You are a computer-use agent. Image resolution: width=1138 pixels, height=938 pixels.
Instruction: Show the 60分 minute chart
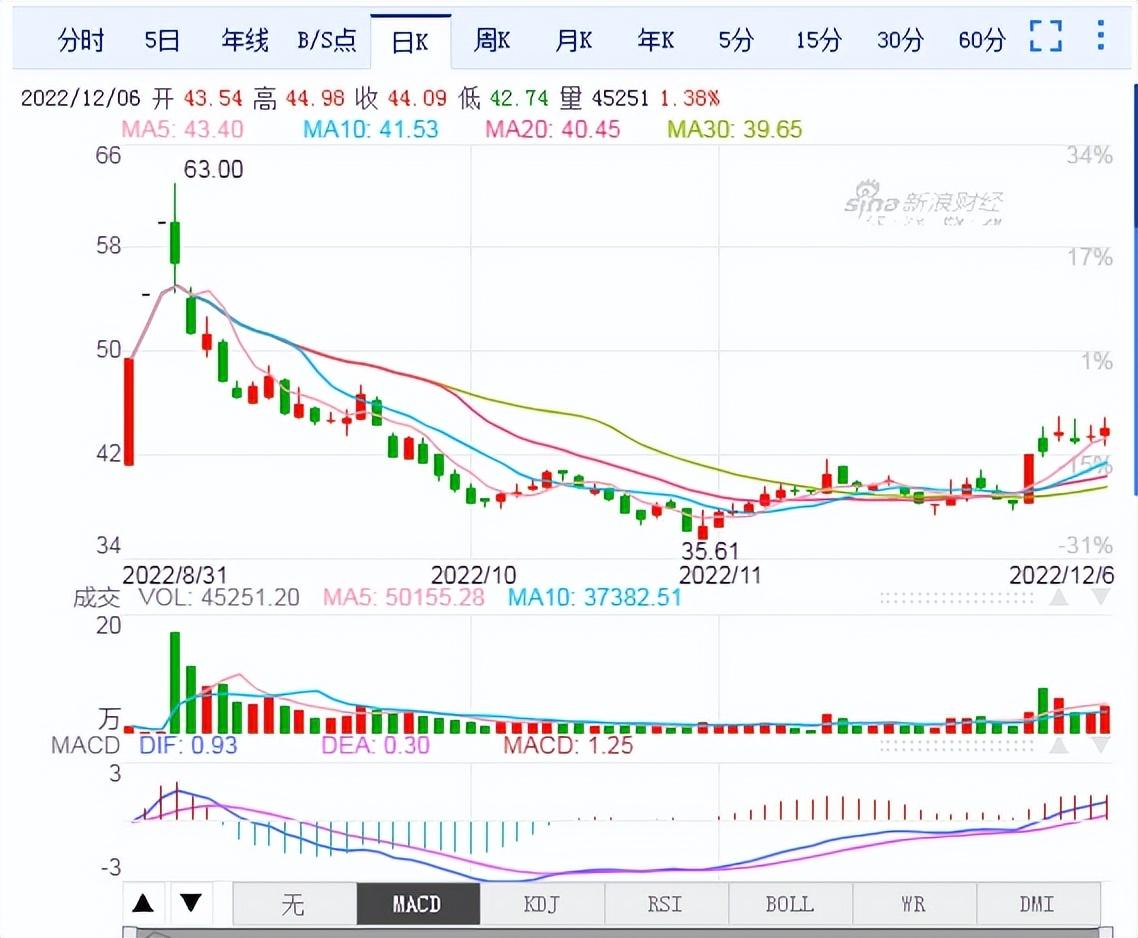[982, 40]
